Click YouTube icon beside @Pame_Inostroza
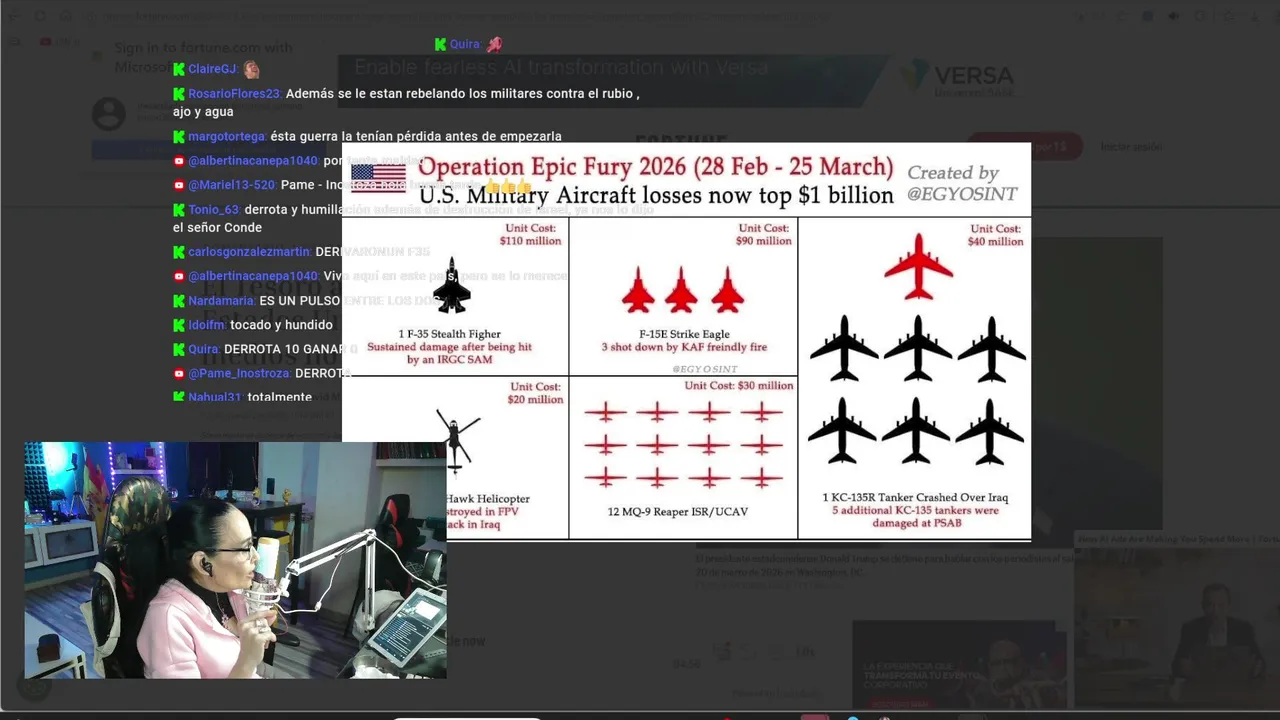 [x=179, y=373]
